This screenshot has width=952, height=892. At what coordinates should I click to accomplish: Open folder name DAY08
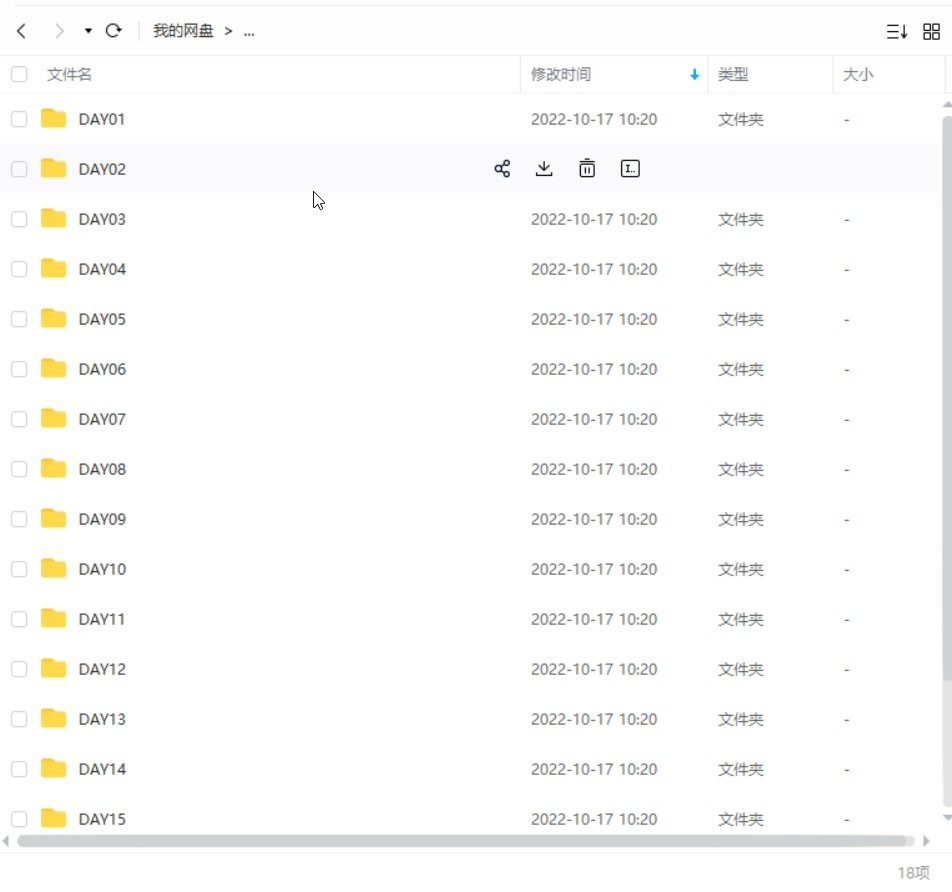point(102,469)
